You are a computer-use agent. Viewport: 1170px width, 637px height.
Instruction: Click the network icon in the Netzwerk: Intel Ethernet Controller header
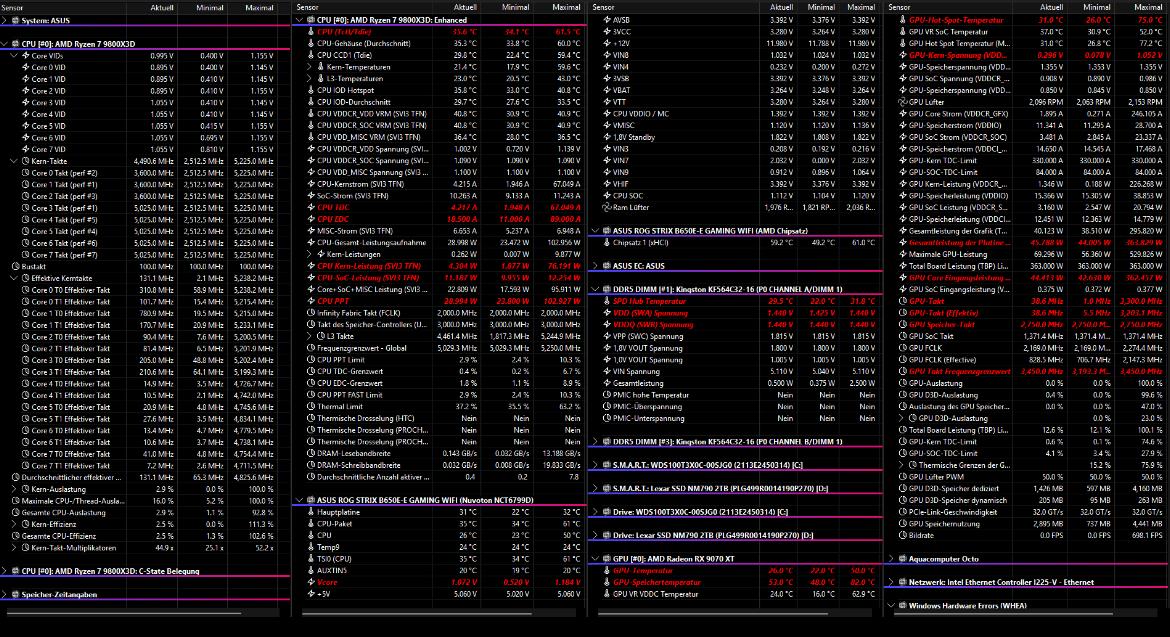(902, 583)
